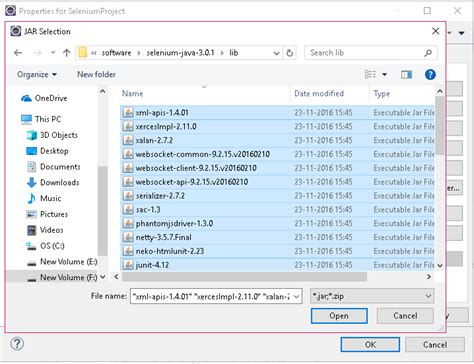Open Desktop in the navigation pane
Image resolution: width=474 pixels, height=364 pixels.
47,151
